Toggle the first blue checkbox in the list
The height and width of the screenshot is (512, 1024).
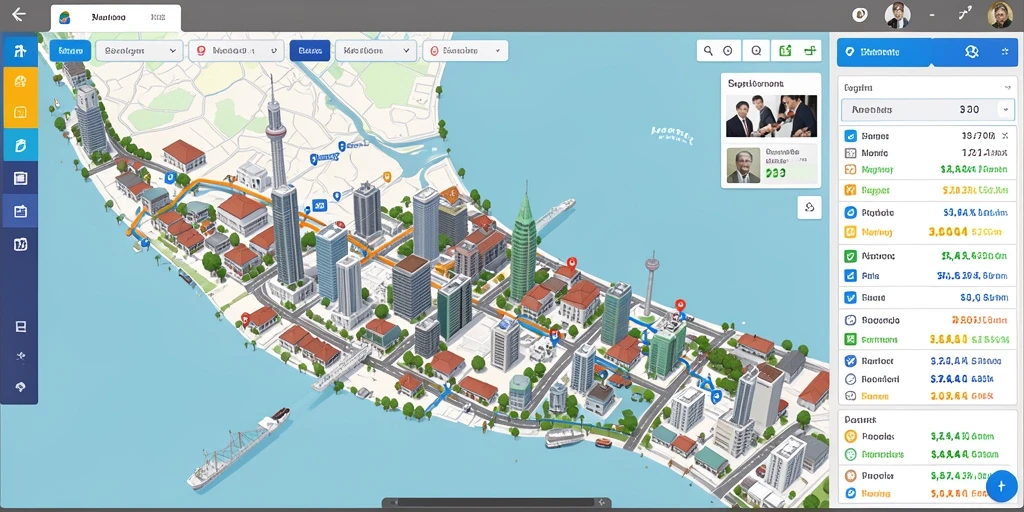click(x=850, y=136)
